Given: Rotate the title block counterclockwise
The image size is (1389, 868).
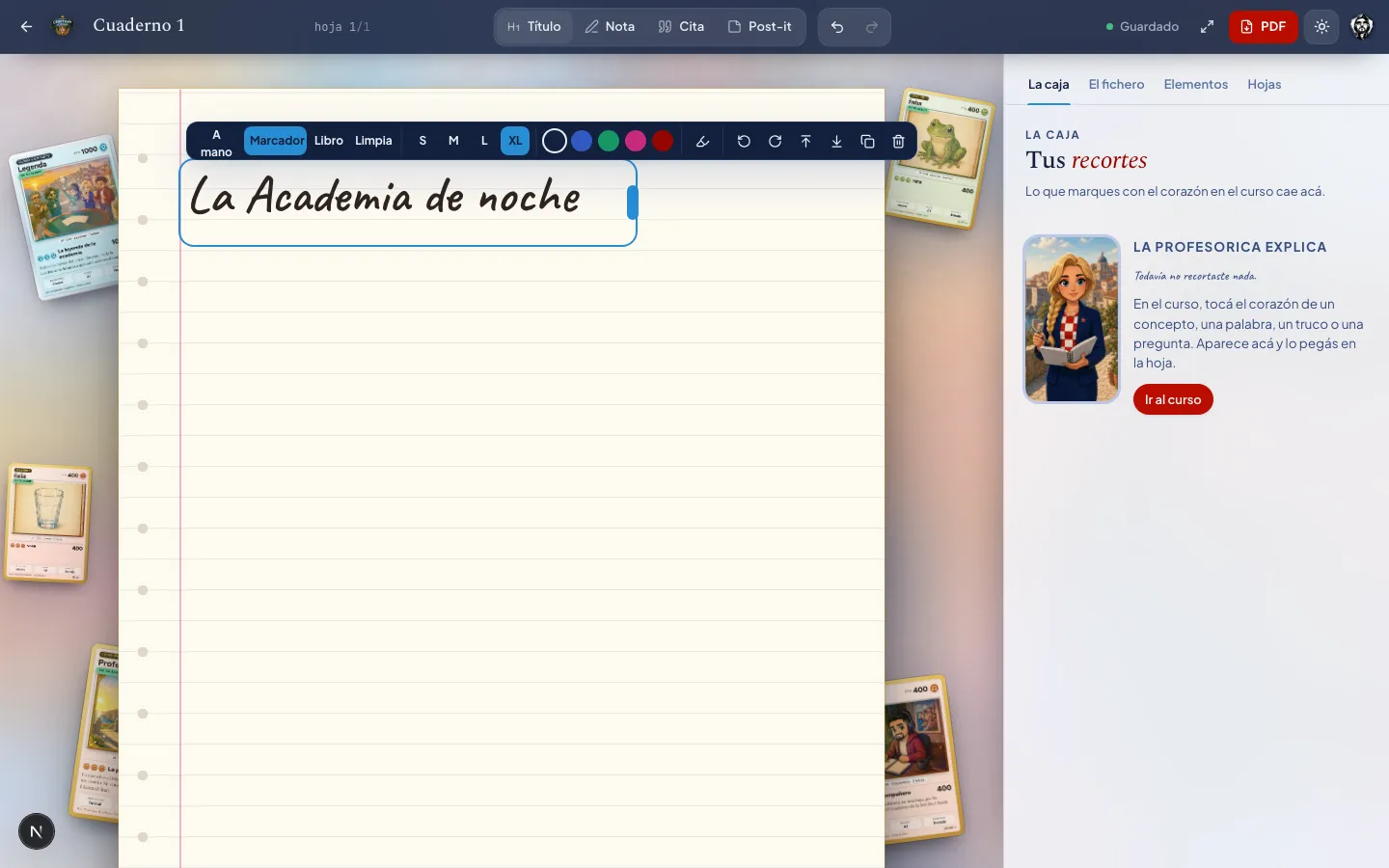Looking at the screenshot, I should [744, 141].
